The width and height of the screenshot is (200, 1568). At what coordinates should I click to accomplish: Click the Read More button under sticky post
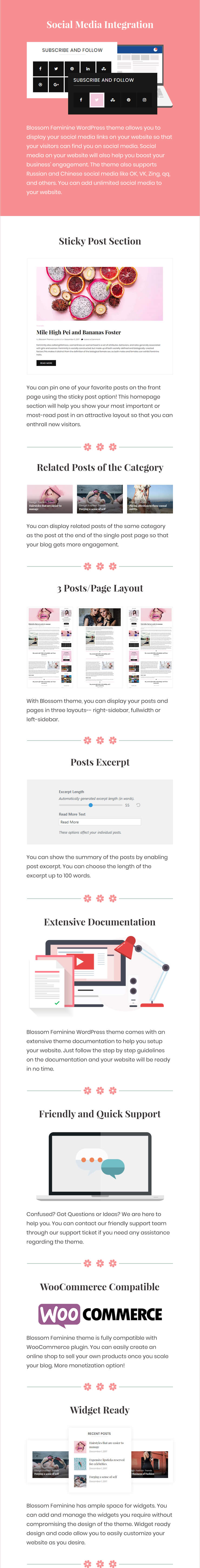tap(46, 363)
